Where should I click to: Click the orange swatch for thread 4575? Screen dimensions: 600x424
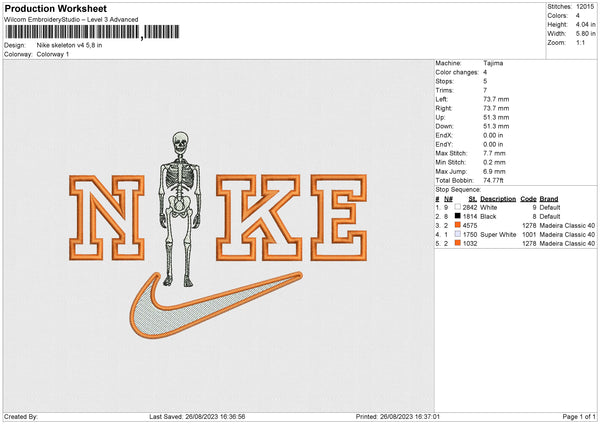pos(458,225)
